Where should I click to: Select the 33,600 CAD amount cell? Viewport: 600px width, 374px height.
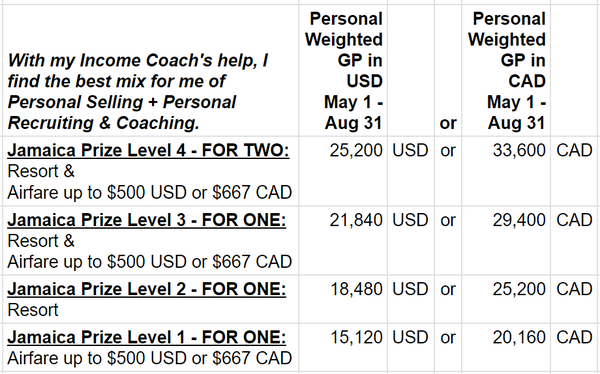(x=519, y=150)
